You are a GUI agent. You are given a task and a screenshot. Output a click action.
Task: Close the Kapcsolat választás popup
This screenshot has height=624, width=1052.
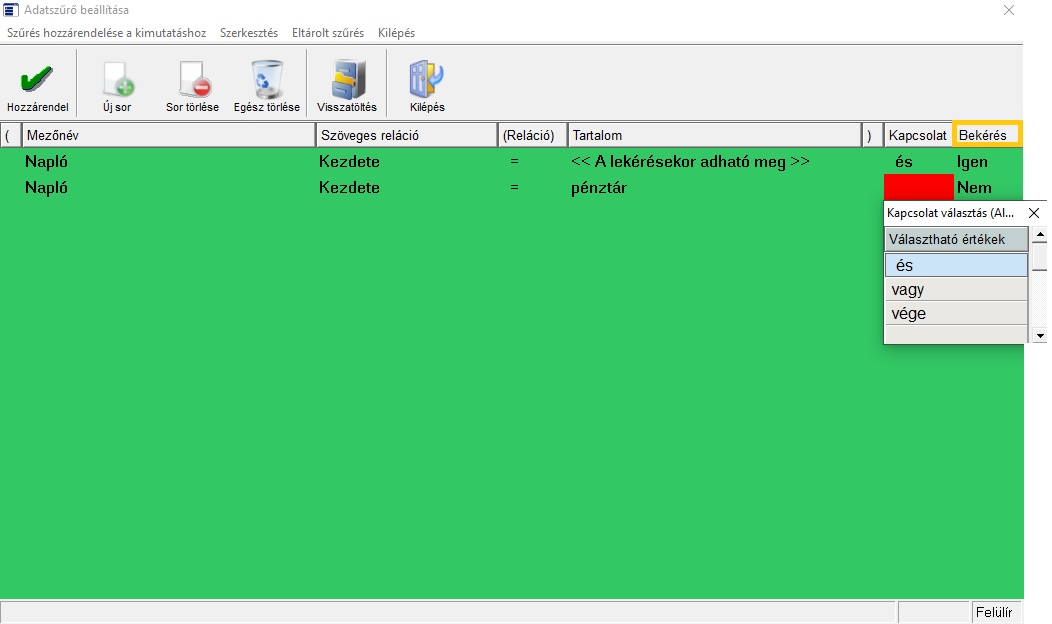[1034, 213]
